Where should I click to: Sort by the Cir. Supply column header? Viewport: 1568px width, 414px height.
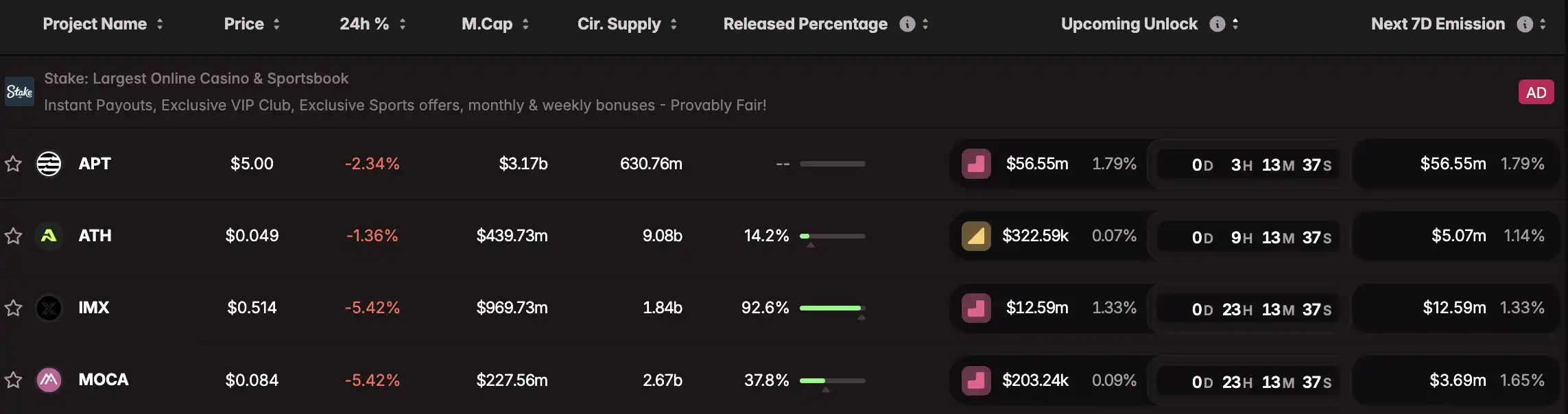(627, 24)
